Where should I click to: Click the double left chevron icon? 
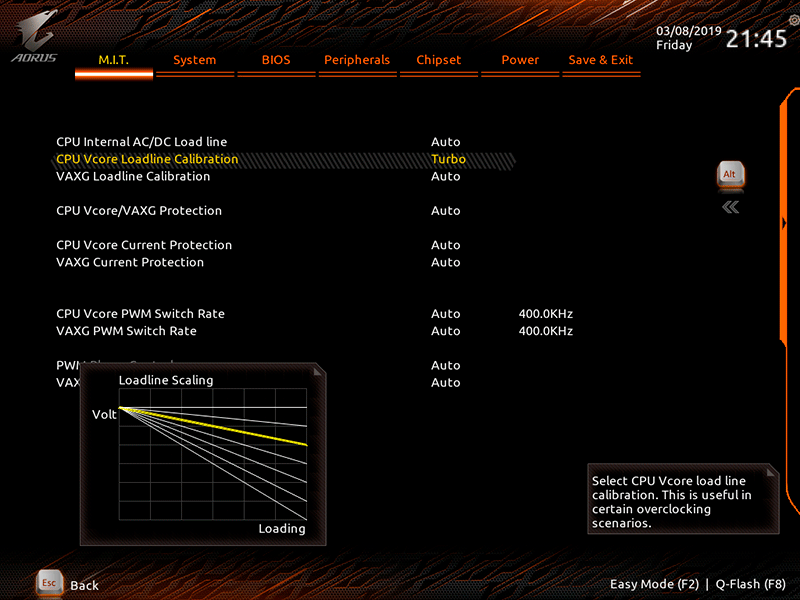pyautogui.click(x=731, y=207)
